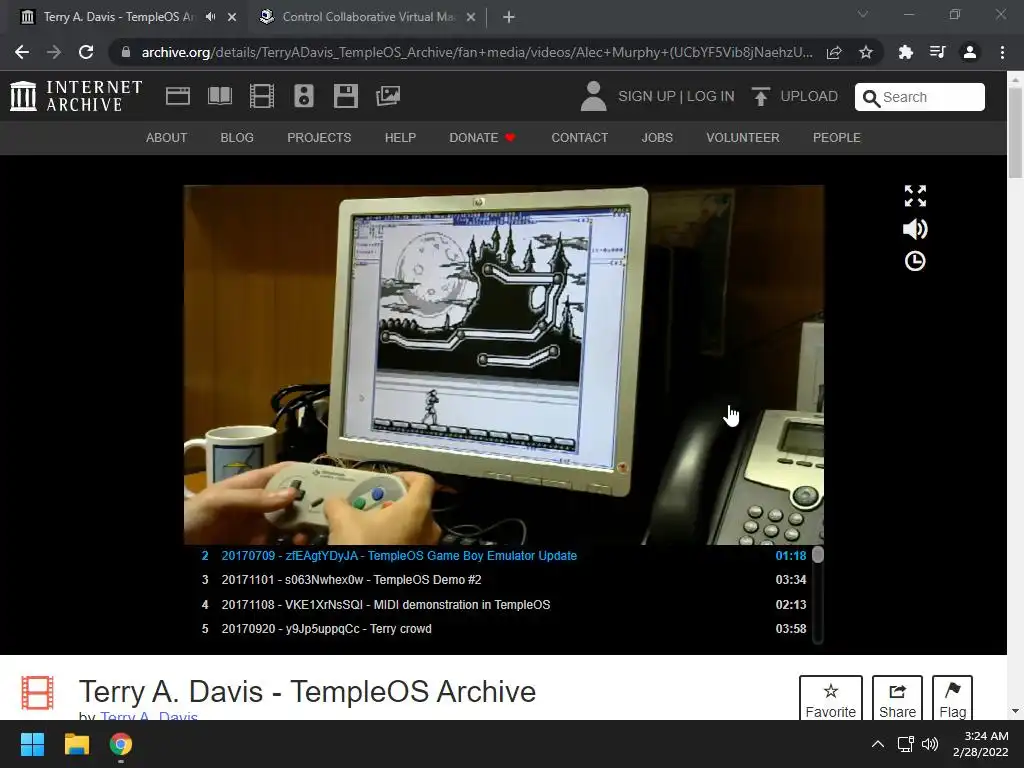Screen dimensions: 1024x768
Task: Open the DONATE menu item
Action: click(482, 138)
